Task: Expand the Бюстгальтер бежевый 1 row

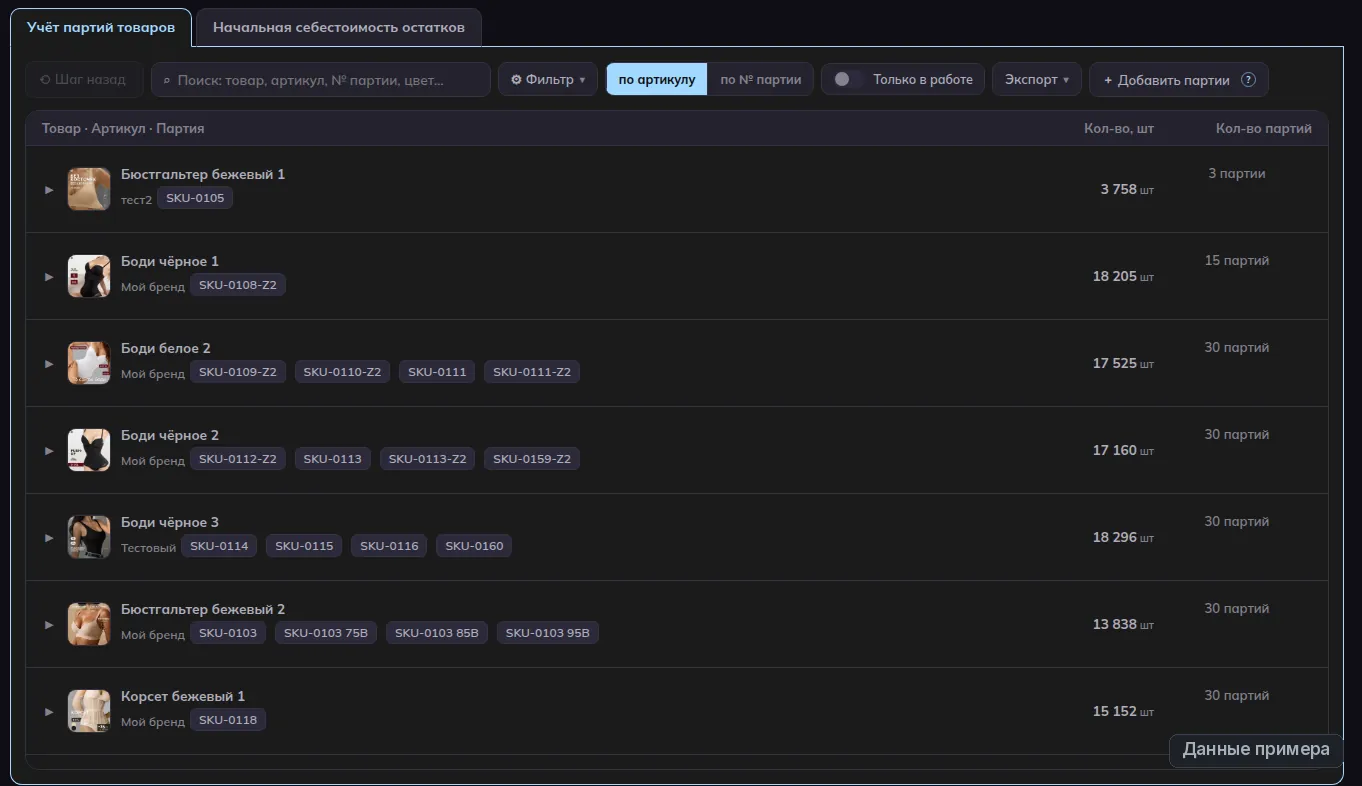Action: click(49, 189)
